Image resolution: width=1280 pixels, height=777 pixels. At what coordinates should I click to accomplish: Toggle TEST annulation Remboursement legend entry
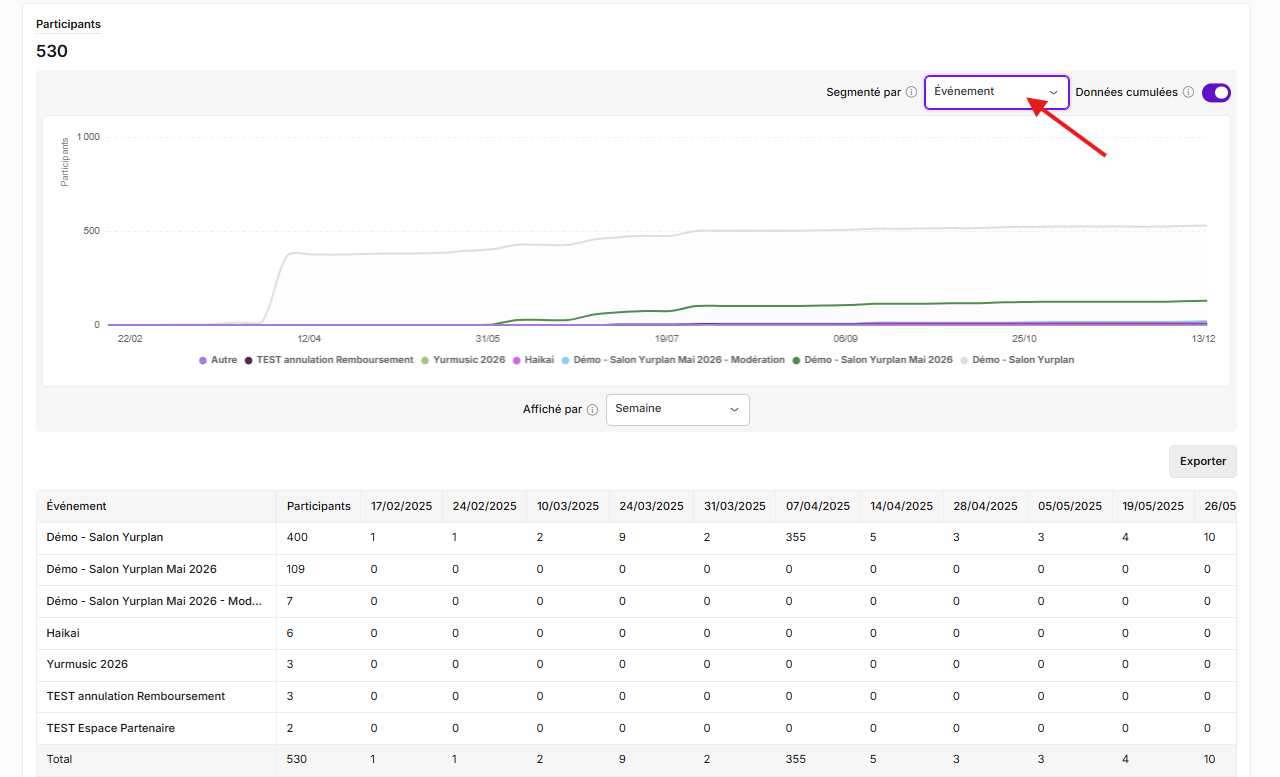(329, 360)
